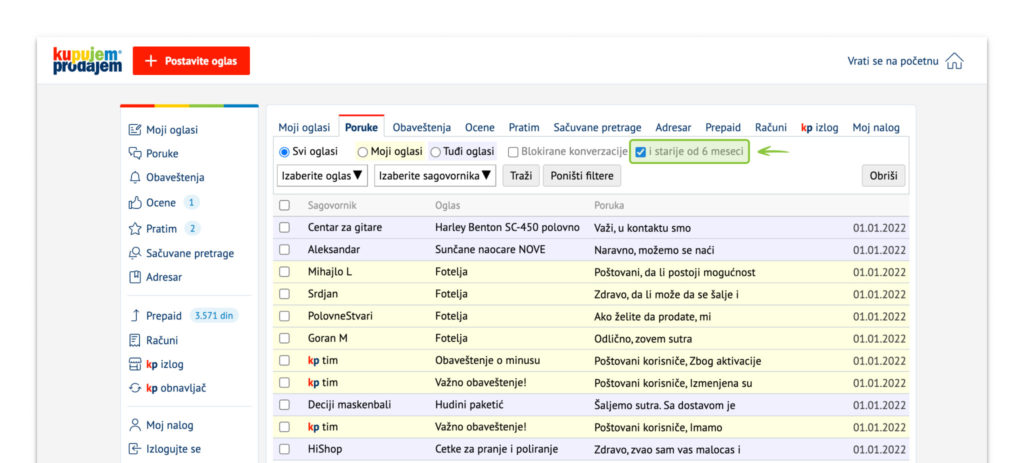Click the Prepaid arrow icon in sidebar
This screenshot has height=463, width=1024.
pyautogui.click(x=135, y=315)
